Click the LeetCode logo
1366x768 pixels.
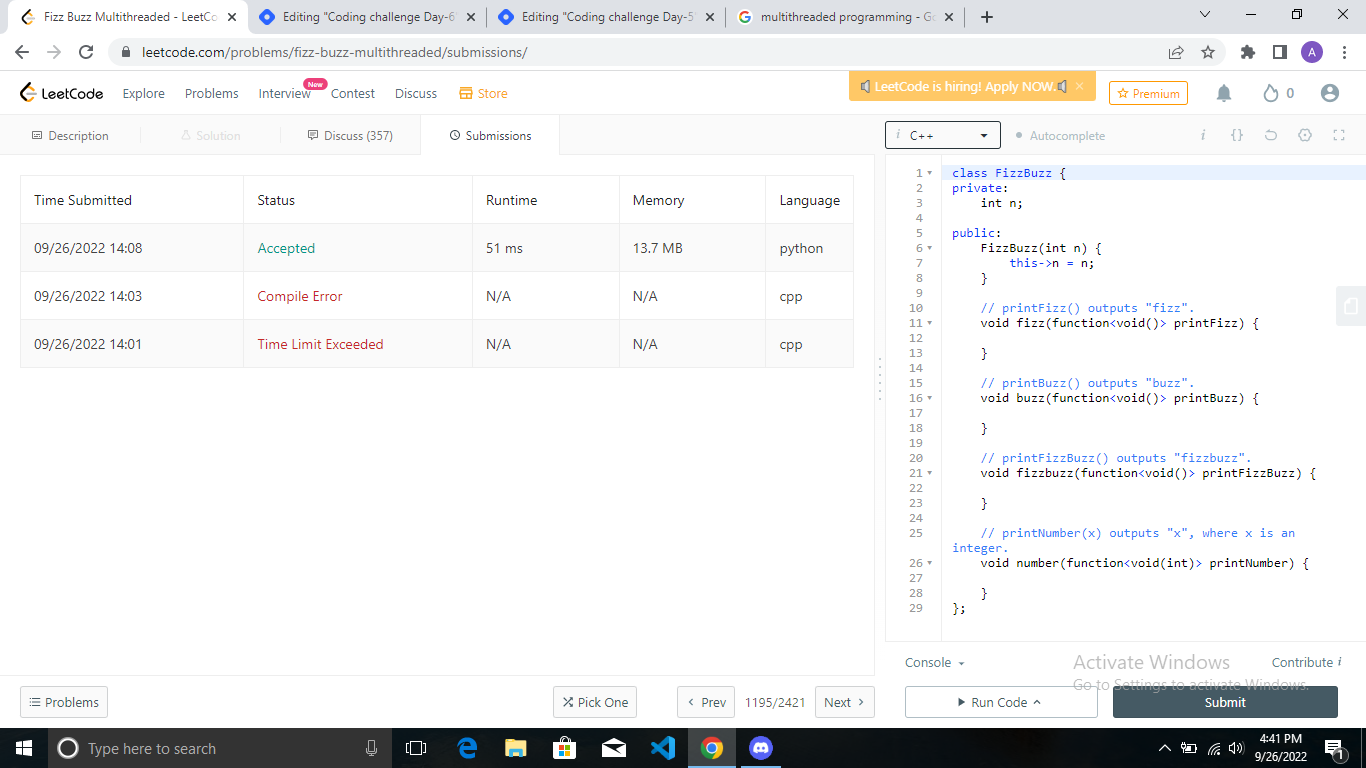point(61,93)
